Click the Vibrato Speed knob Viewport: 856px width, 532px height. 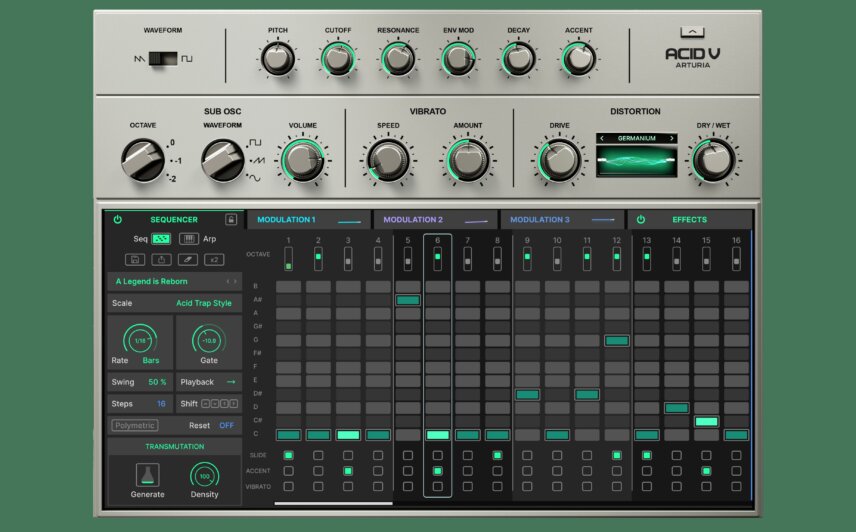(388, 160)
